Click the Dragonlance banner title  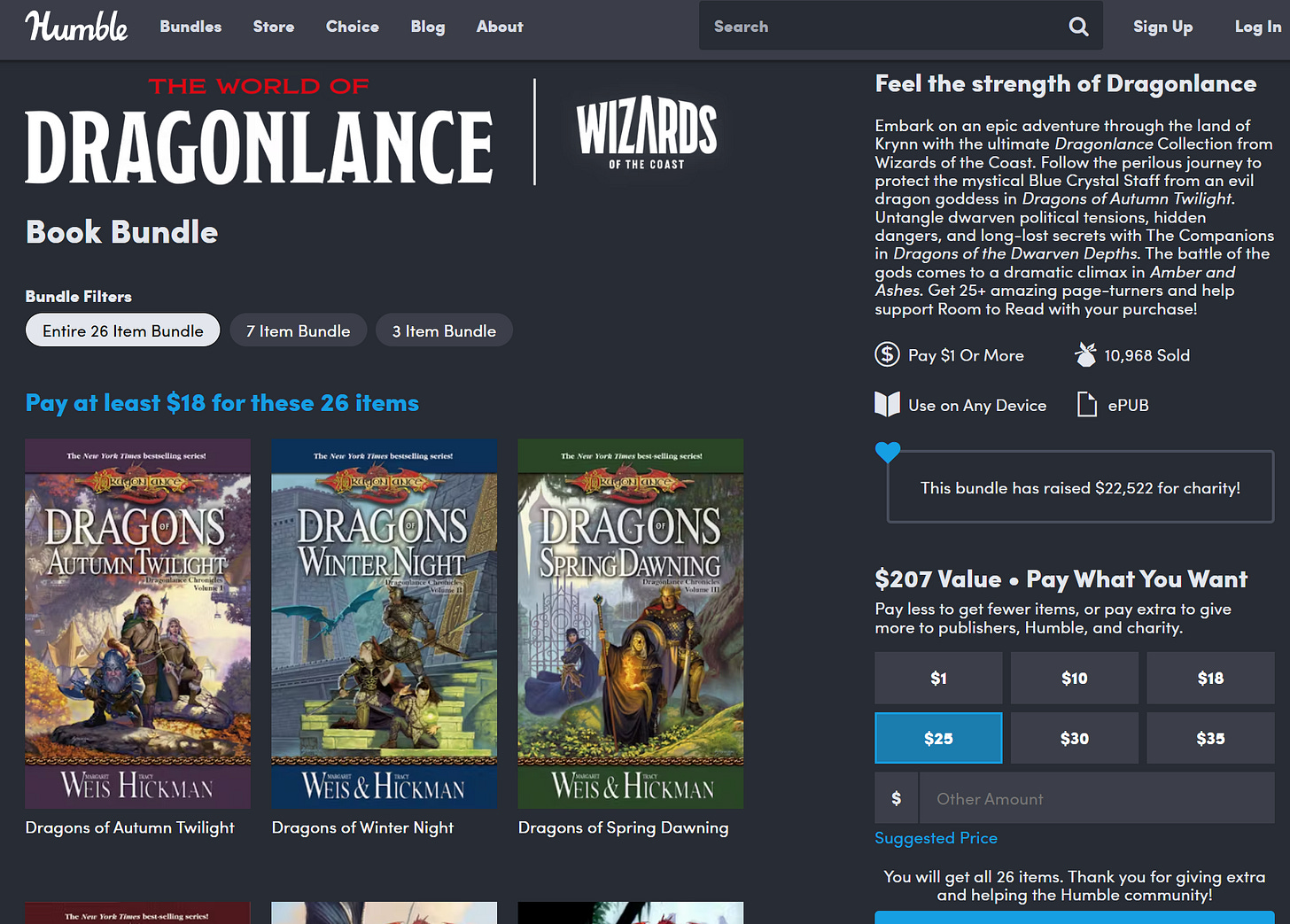tap(259, 132)
